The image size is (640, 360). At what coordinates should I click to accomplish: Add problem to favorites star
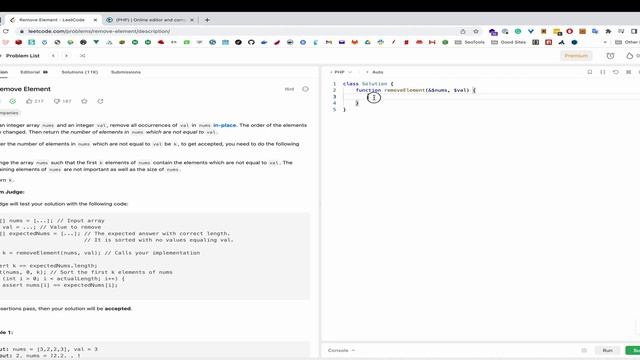84,101
